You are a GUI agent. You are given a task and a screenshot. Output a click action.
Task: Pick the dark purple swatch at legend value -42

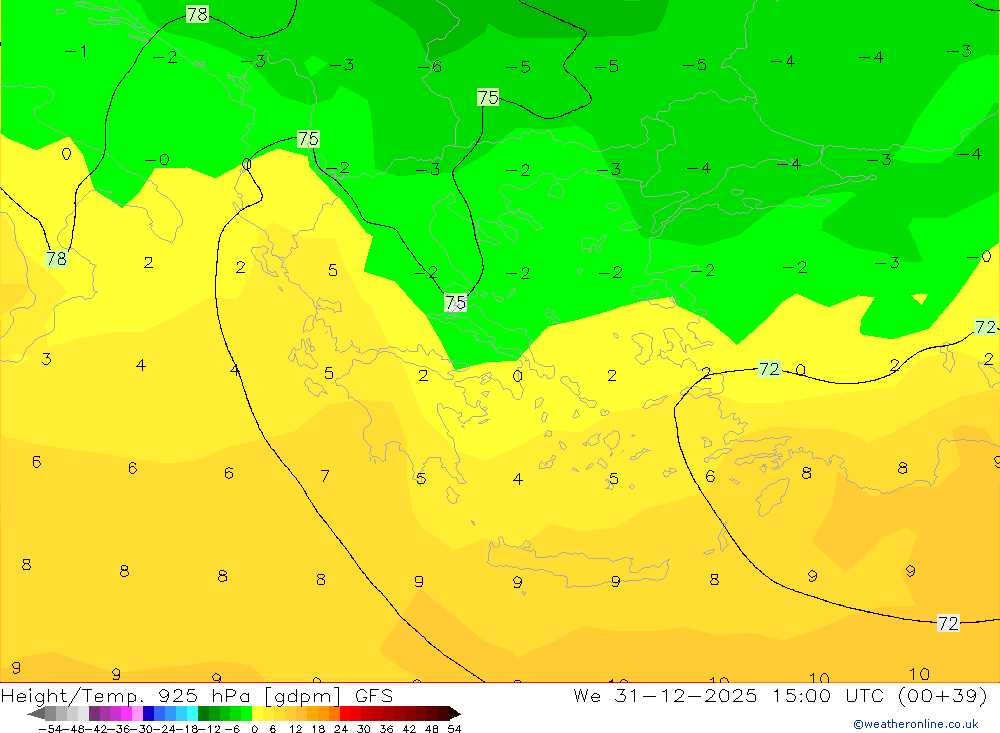point(94,713)
